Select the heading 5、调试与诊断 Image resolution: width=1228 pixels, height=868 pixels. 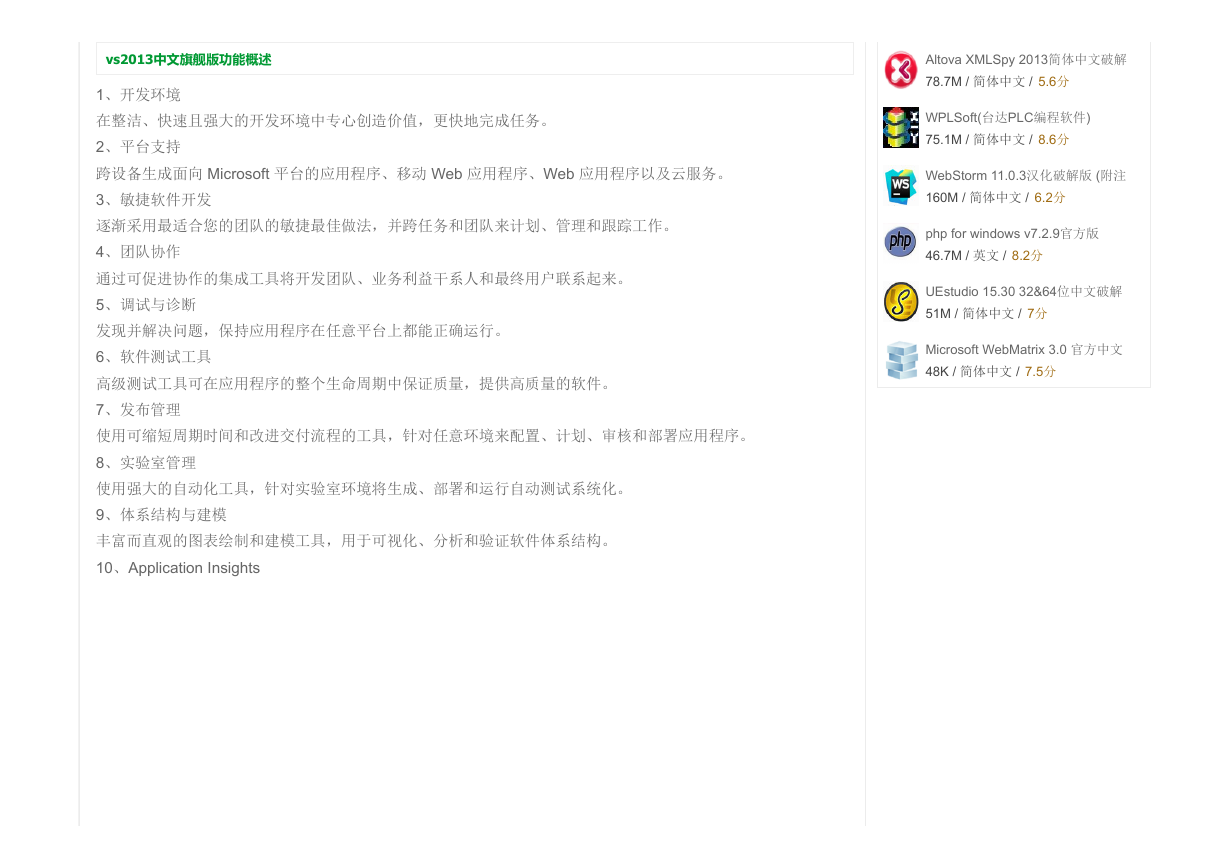click(146, 305)
